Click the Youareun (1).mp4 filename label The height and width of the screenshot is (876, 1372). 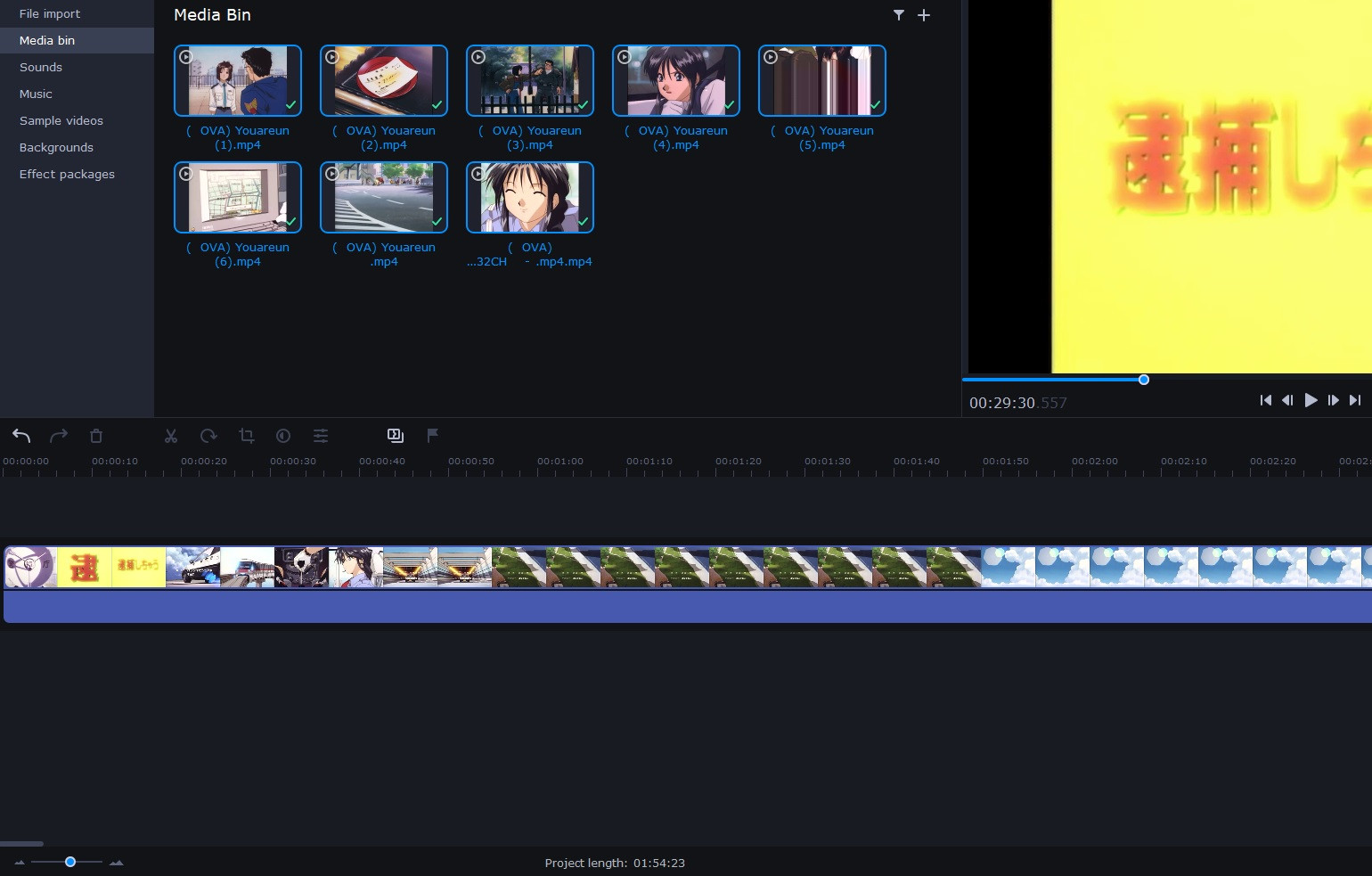(238, 137)
